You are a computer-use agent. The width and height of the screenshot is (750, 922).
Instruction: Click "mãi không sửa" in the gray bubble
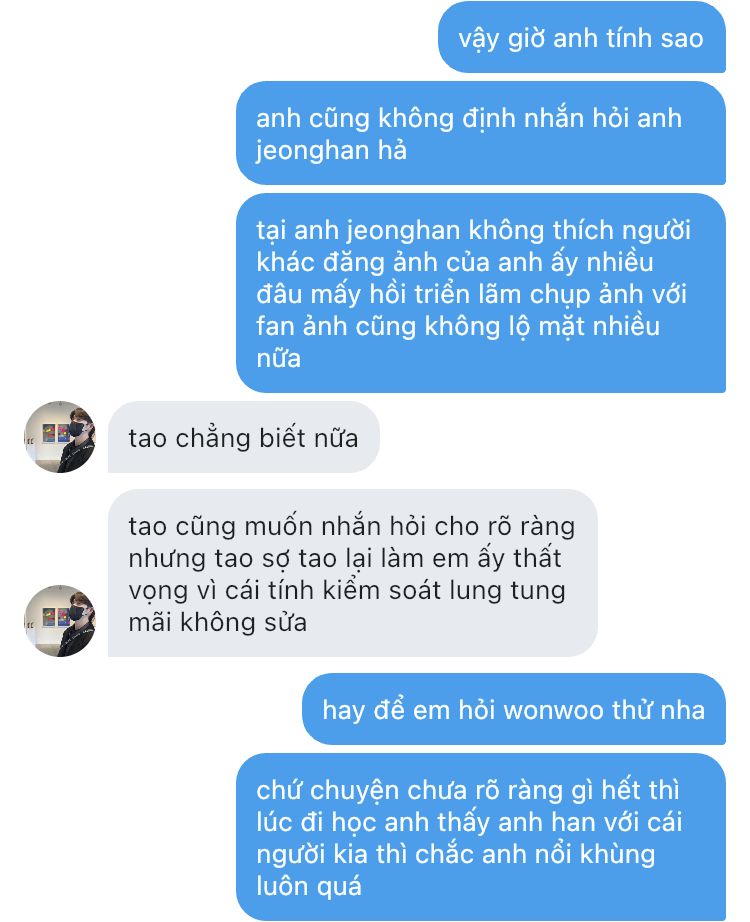pyautogui.click(x=218, y=622)
